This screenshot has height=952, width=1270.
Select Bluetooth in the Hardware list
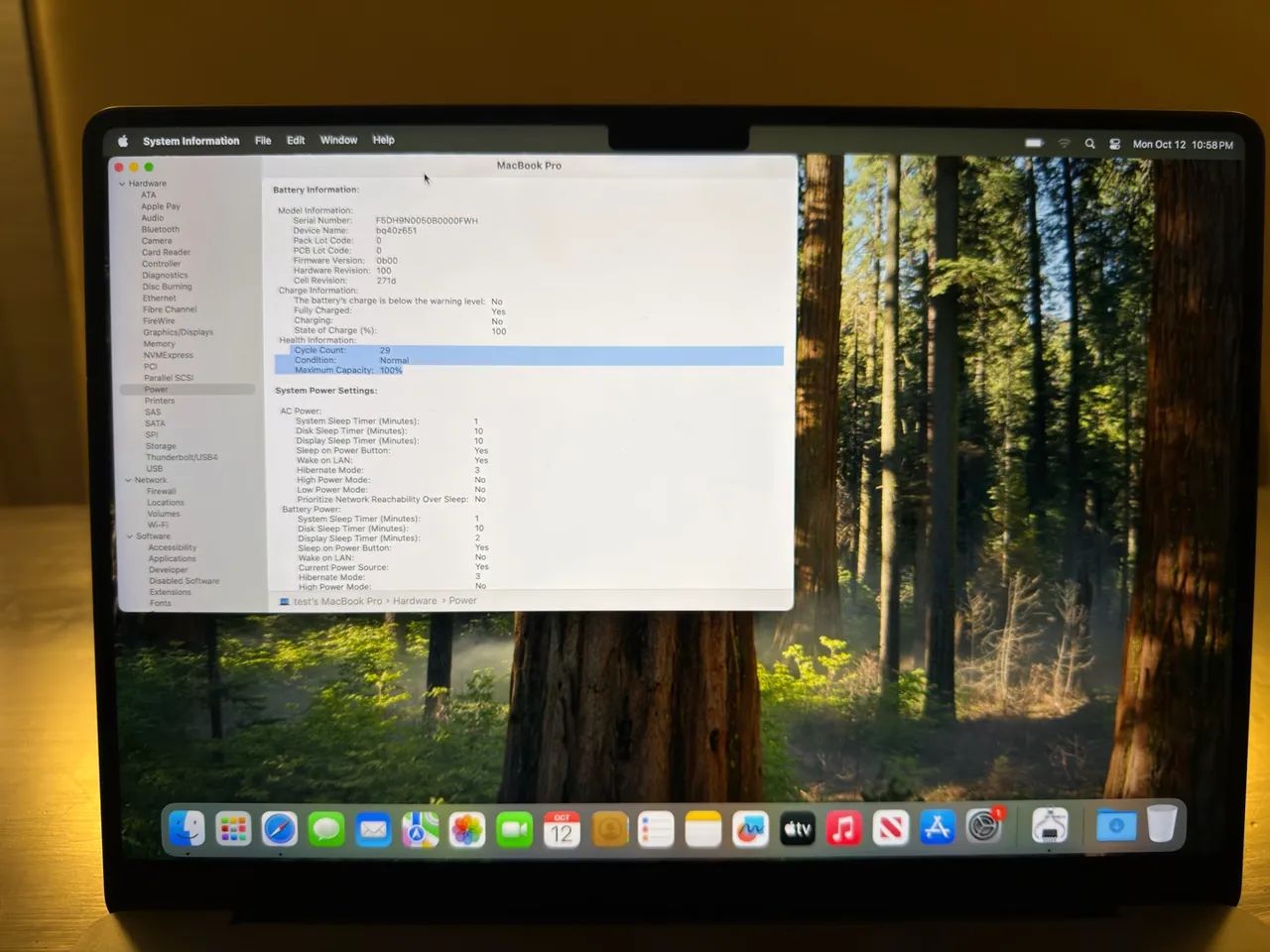tap(161, 229)
